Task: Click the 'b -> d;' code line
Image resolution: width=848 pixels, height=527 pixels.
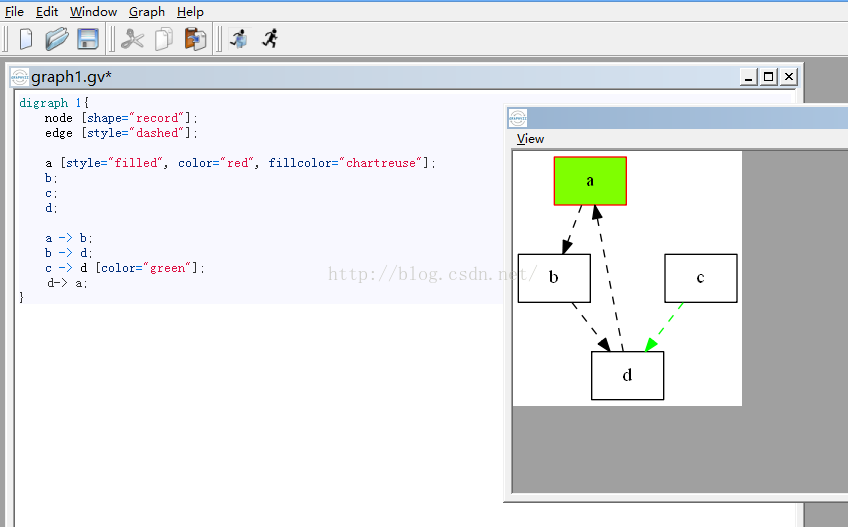Action: [x=69, y=253]
